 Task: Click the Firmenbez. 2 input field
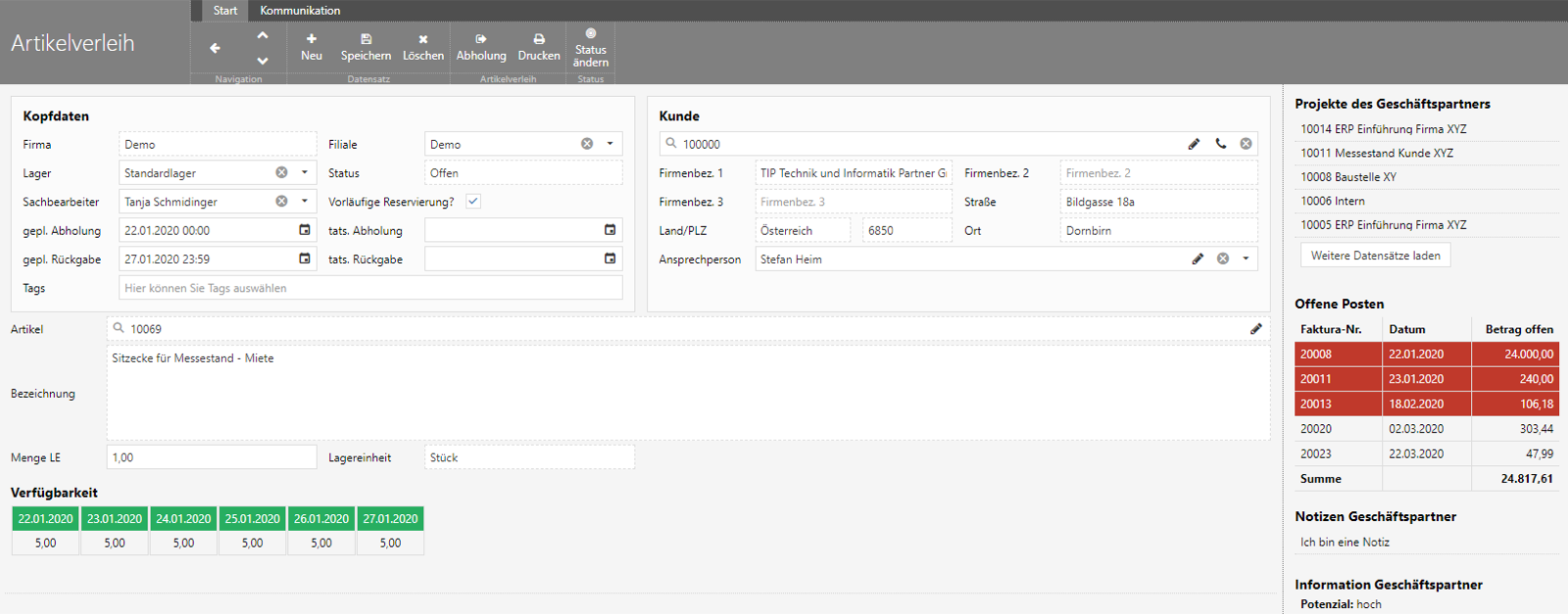[x=1158, y=172]
